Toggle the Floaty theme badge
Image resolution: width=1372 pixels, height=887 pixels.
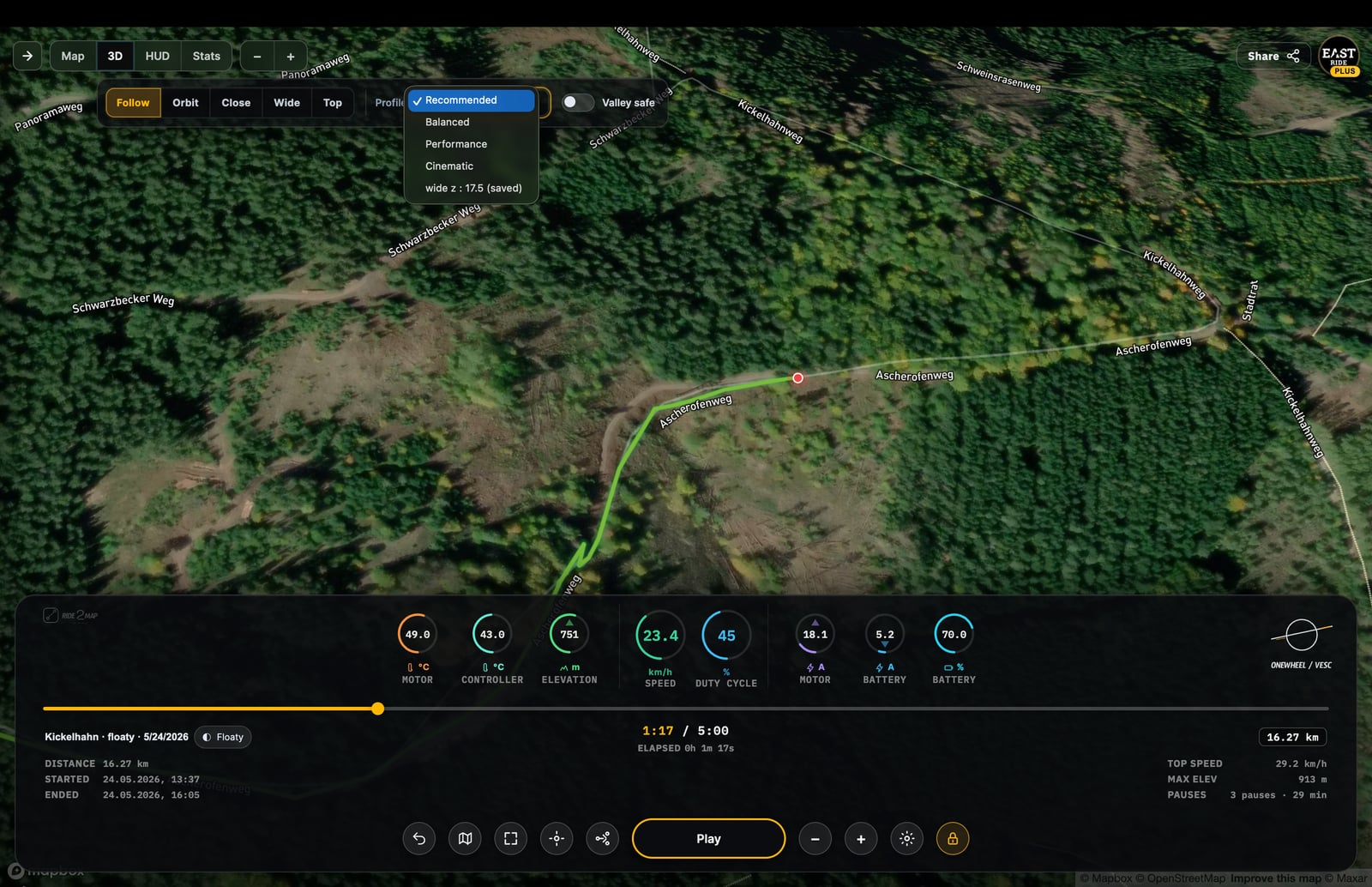pos(223,737)
